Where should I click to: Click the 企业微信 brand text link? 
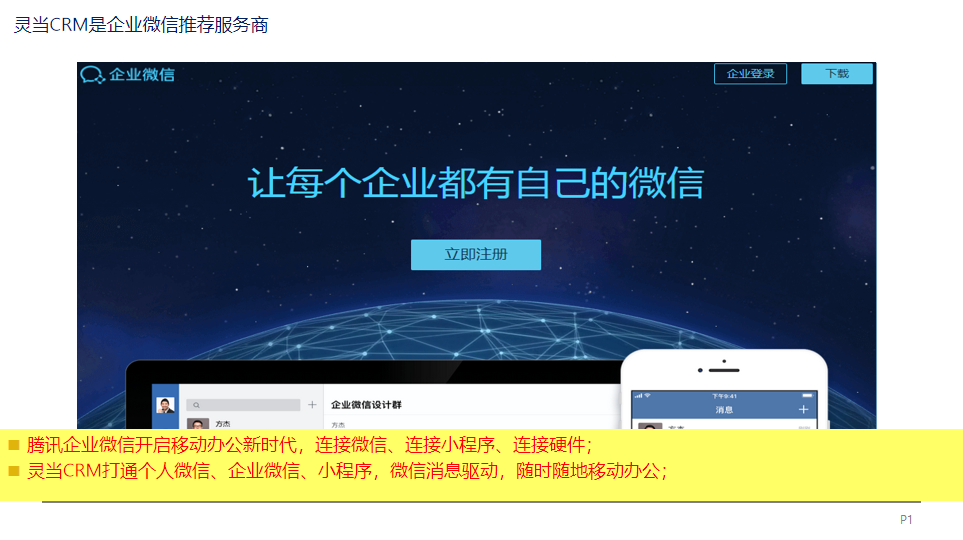click(x=142, y=75)
